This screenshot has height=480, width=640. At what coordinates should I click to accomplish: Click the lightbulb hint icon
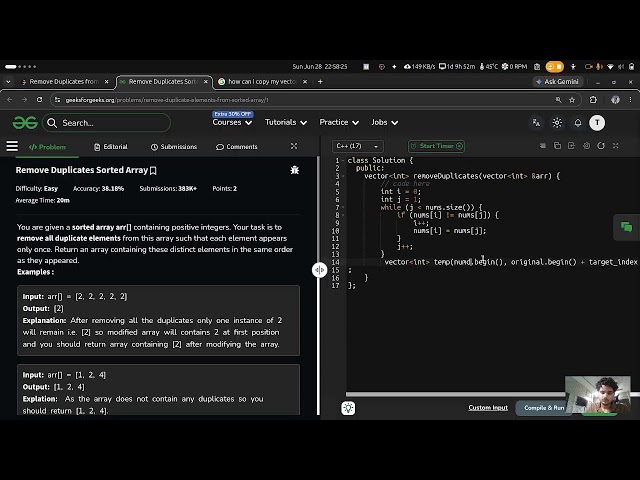[x=348, y=408]
